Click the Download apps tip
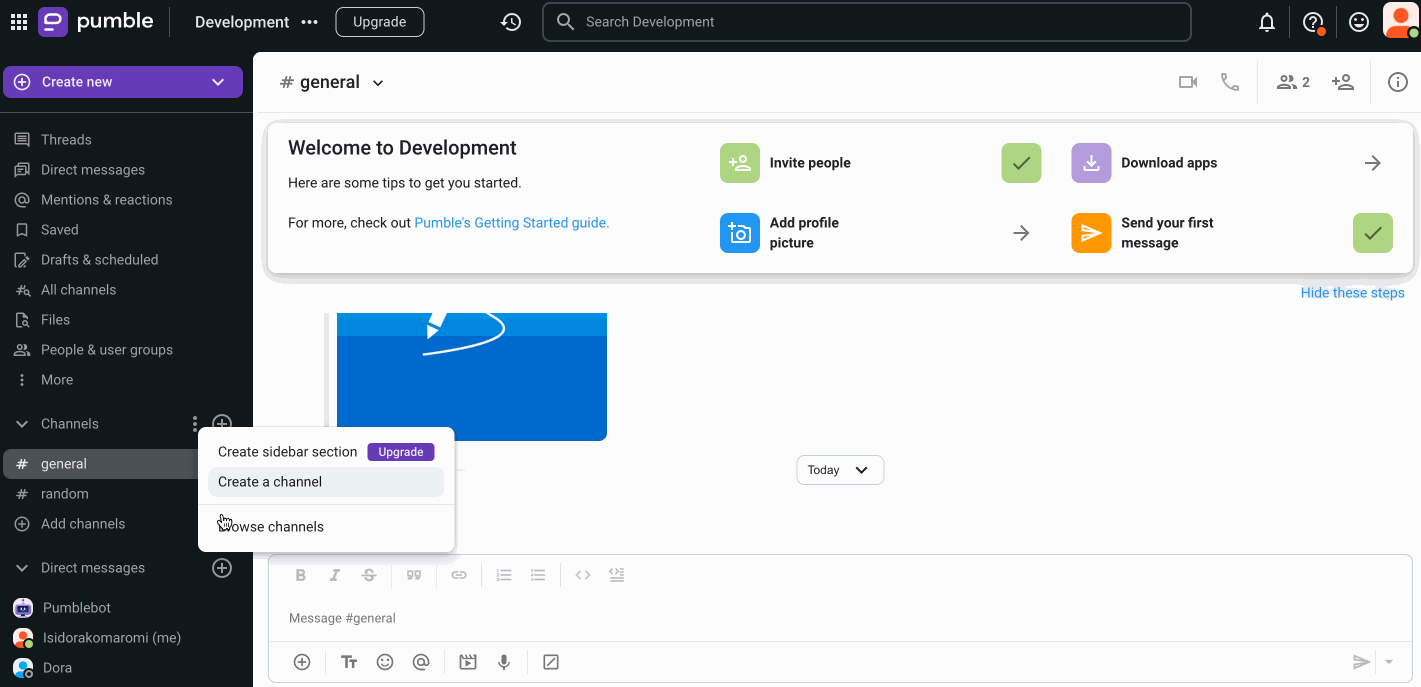1421x687 pixels. pos(1232,163)
